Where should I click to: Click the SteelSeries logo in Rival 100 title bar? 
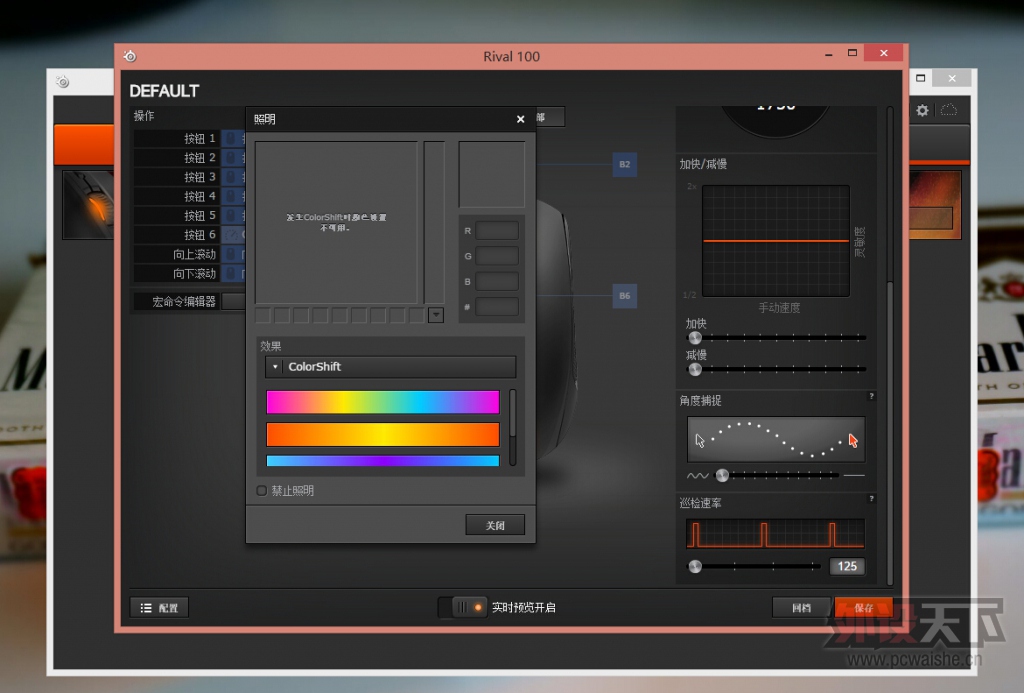130,56
